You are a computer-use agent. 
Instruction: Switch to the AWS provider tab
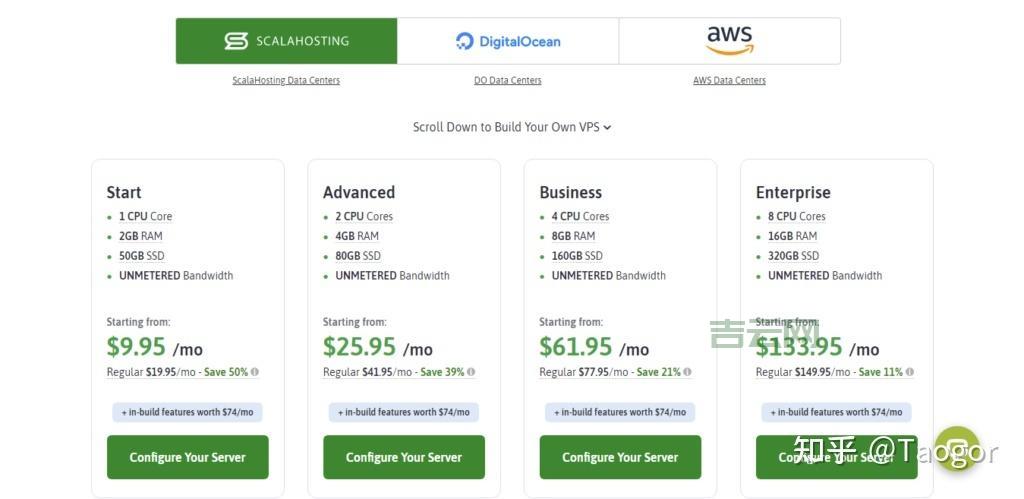729,41
